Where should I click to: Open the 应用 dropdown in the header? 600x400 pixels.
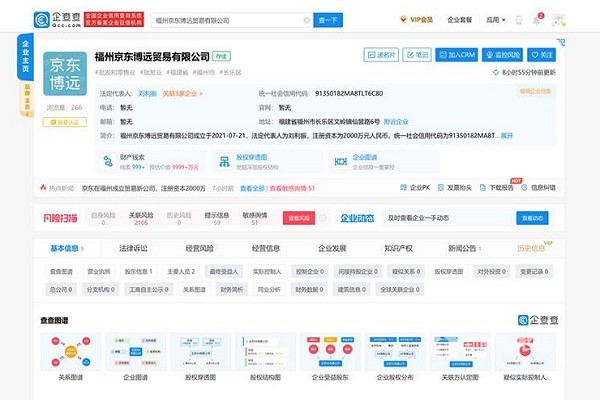pyautogui.click(x=496, y=20)
